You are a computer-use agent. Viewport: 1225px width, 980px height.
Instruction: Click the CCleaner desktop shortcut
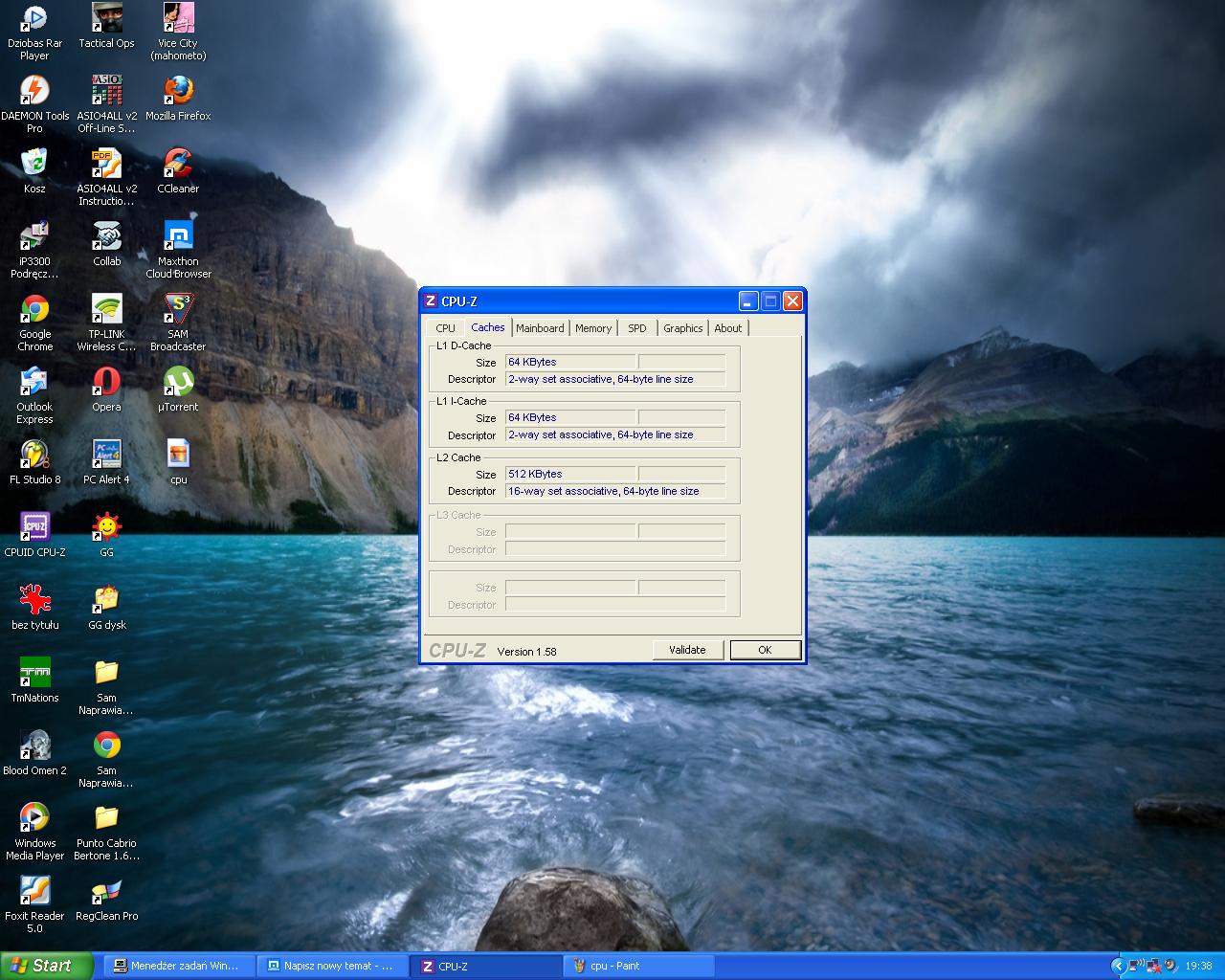coord(178,165)
